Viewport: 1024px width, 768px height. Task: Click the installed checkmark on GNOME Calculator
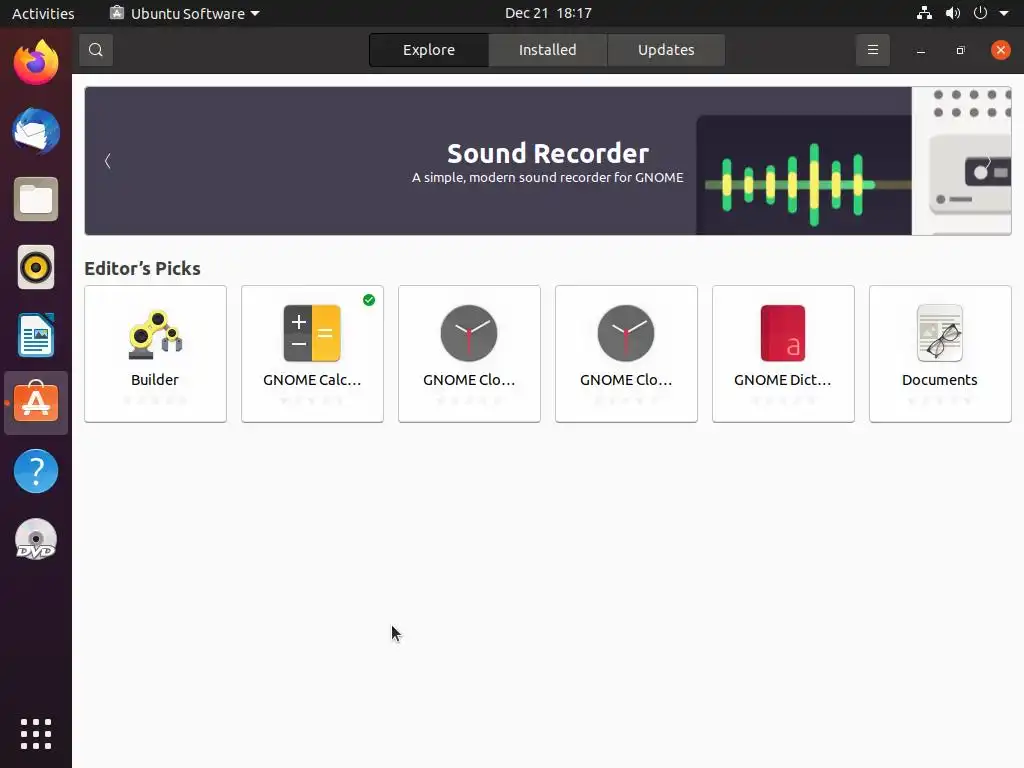coord(369,300)
